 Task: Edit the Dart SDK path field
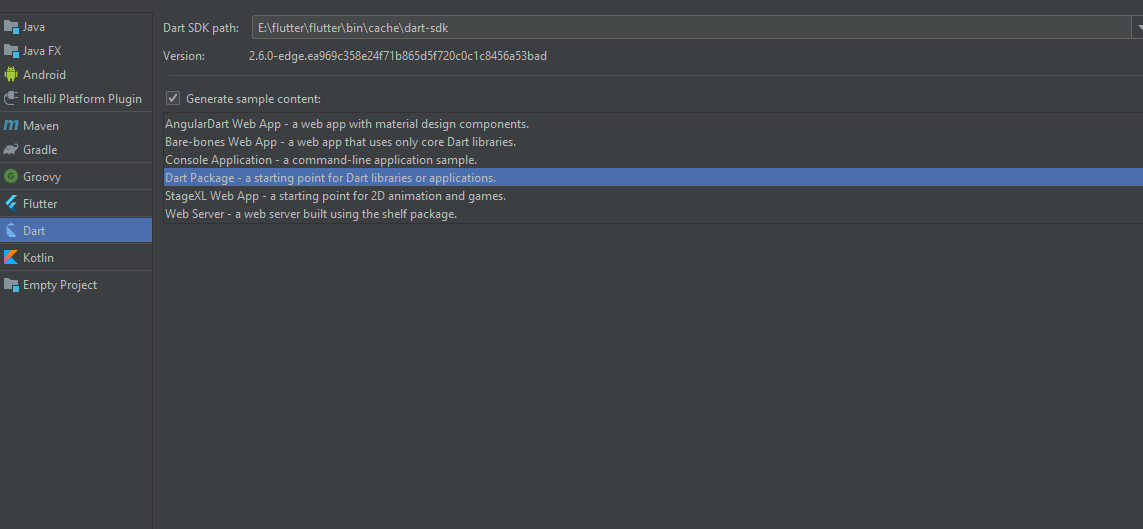tap(691, 28)
